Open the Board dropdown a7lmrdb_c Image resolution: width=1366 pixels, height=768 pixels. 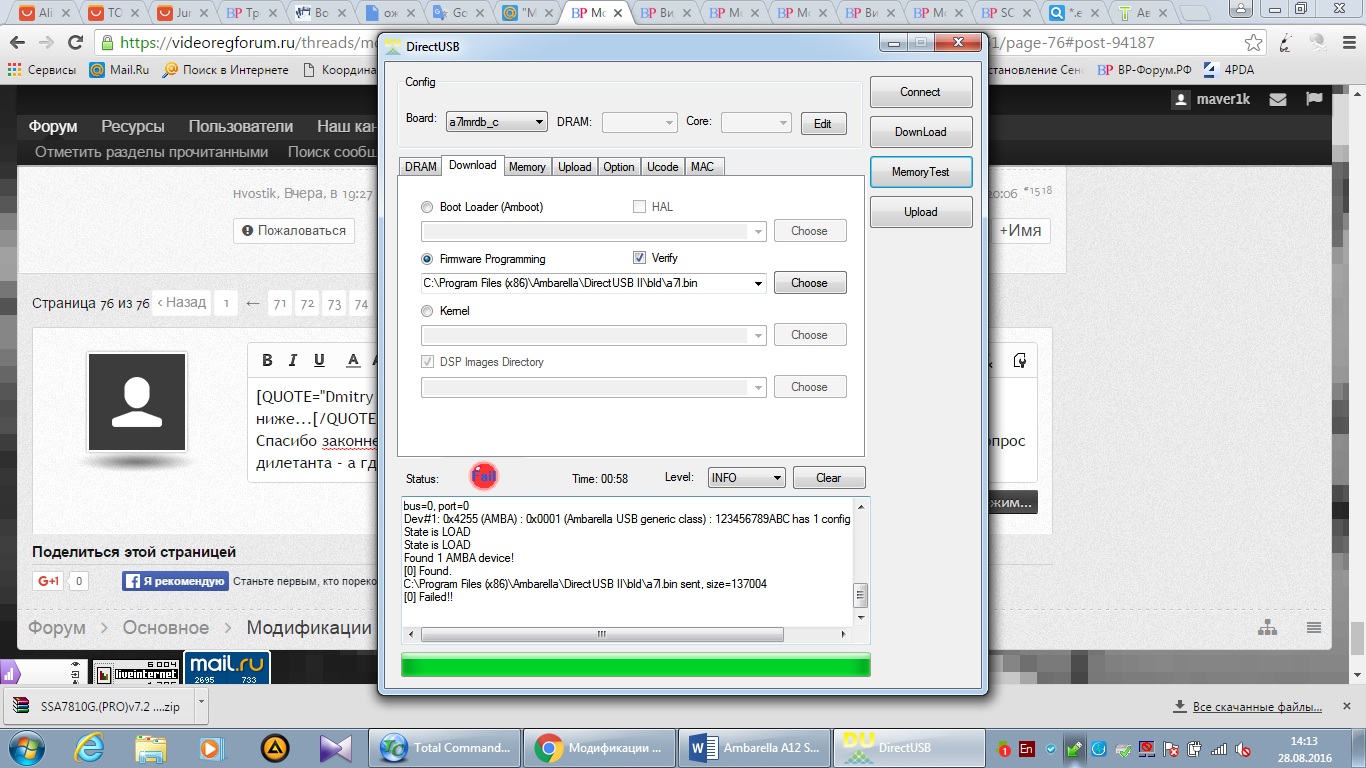[497, 122]
